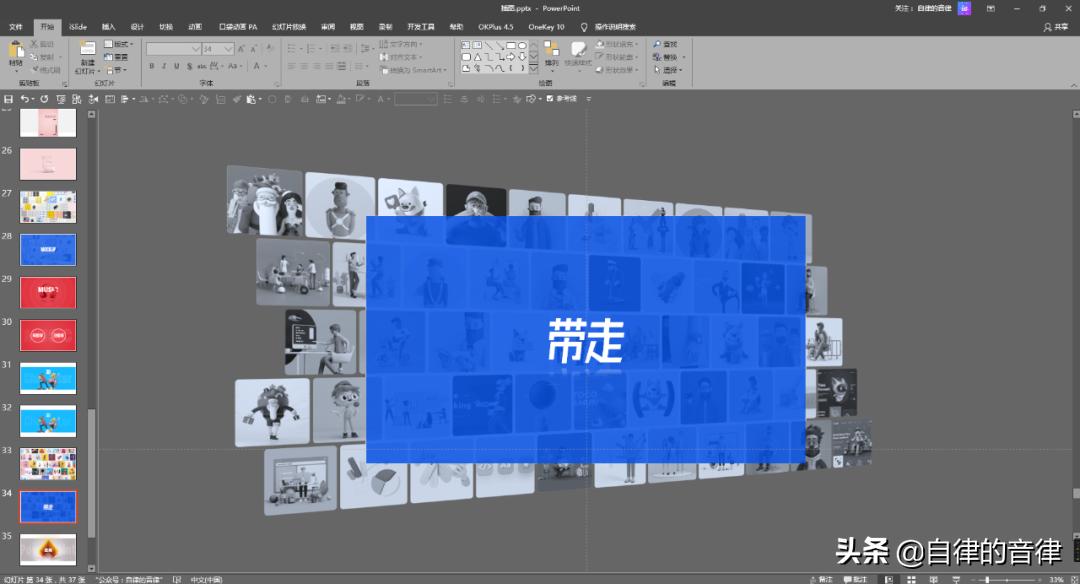This screenshot has width=1080, height=584.
Task: Expand the shapes gallery More arrow
Action: (x=534, y=69)
